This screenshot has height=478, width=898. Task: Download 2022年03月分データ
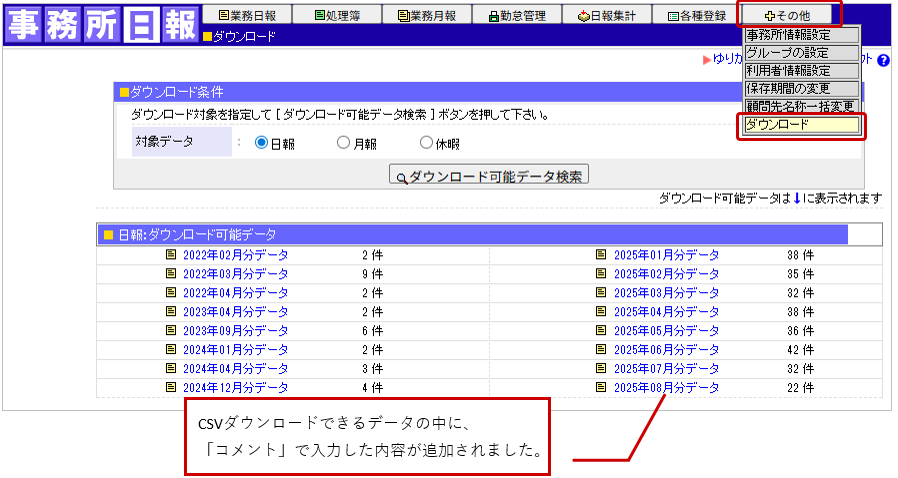[x=235, y=274]
